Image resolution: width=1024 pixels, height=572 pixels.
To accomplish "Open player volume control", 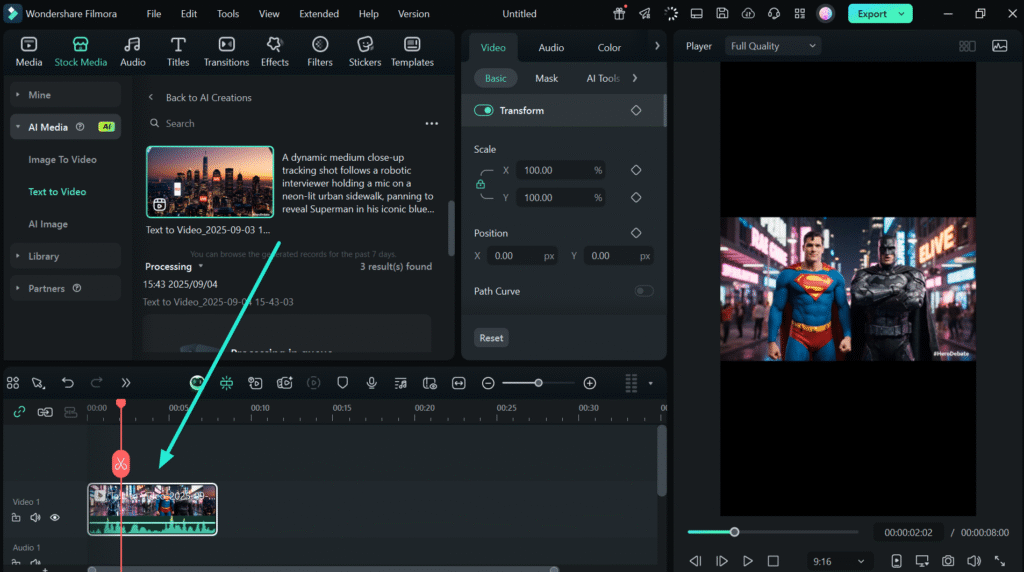I will pos(974,561).
